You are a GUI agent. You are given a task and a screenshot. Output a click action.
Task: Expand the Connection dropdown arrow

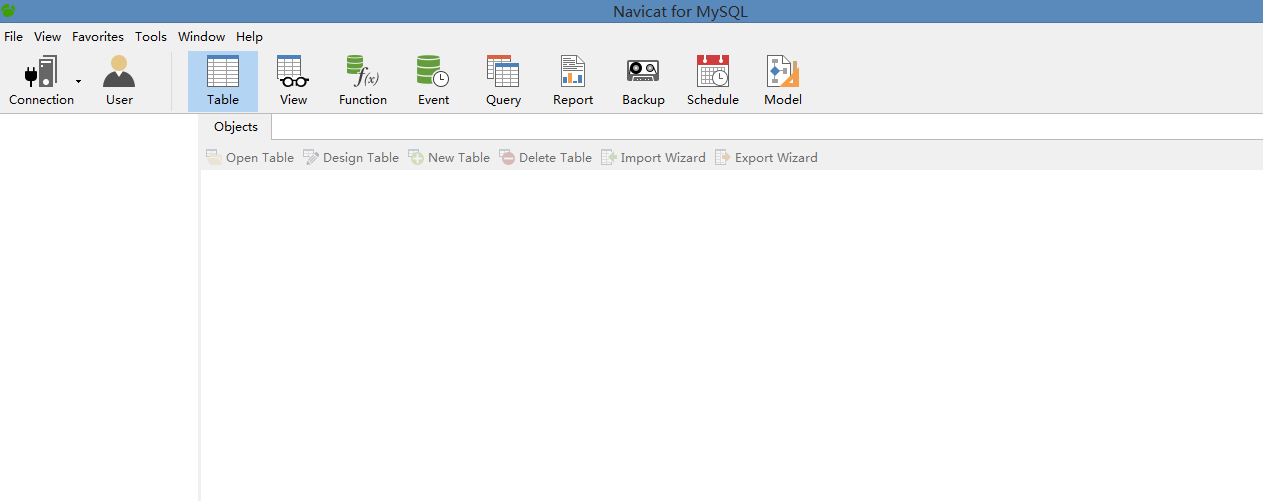pyautogui.click(x=78, y=81)
